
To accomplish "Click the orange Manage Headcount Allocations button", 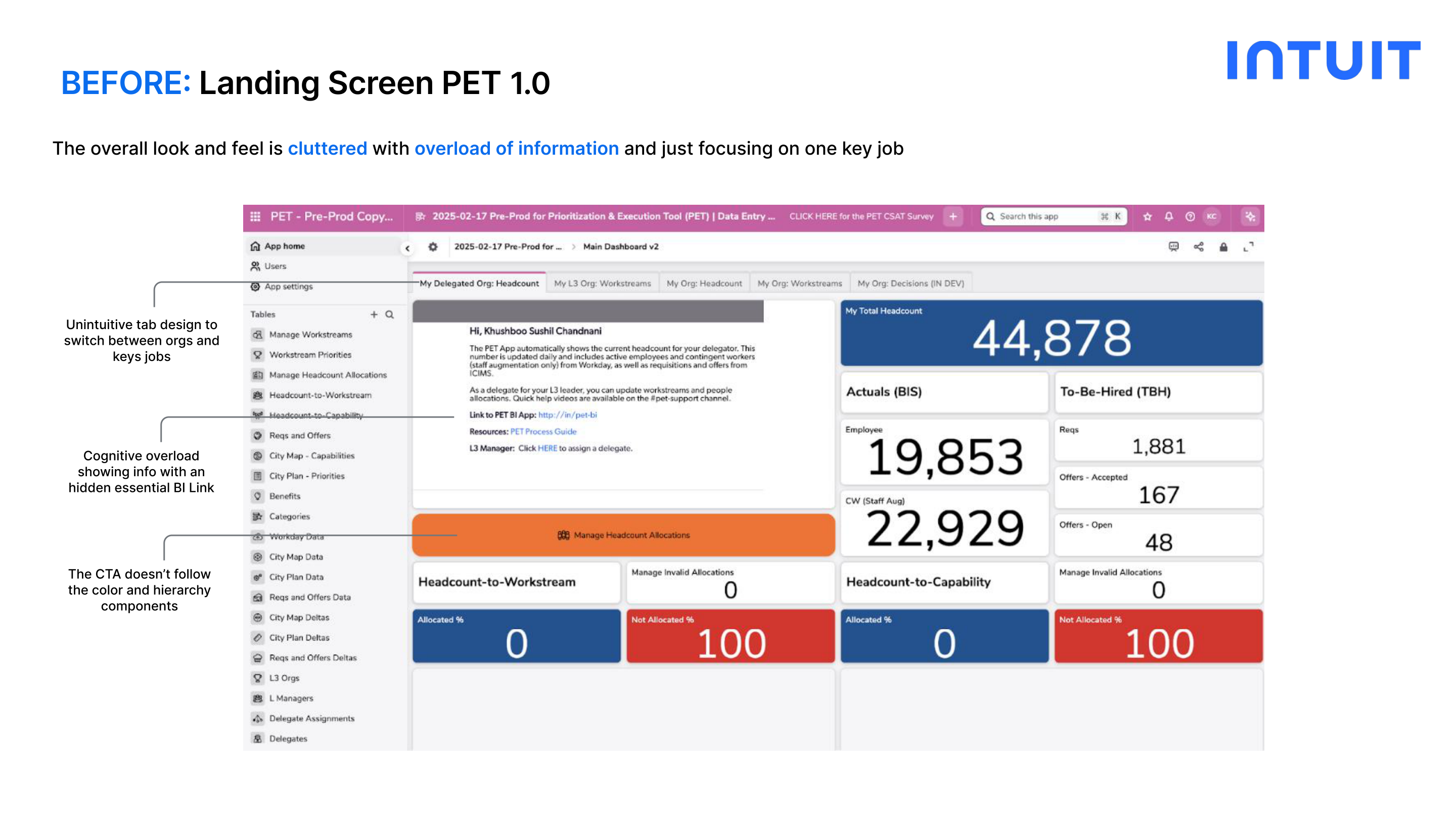I will pos(623,535).
